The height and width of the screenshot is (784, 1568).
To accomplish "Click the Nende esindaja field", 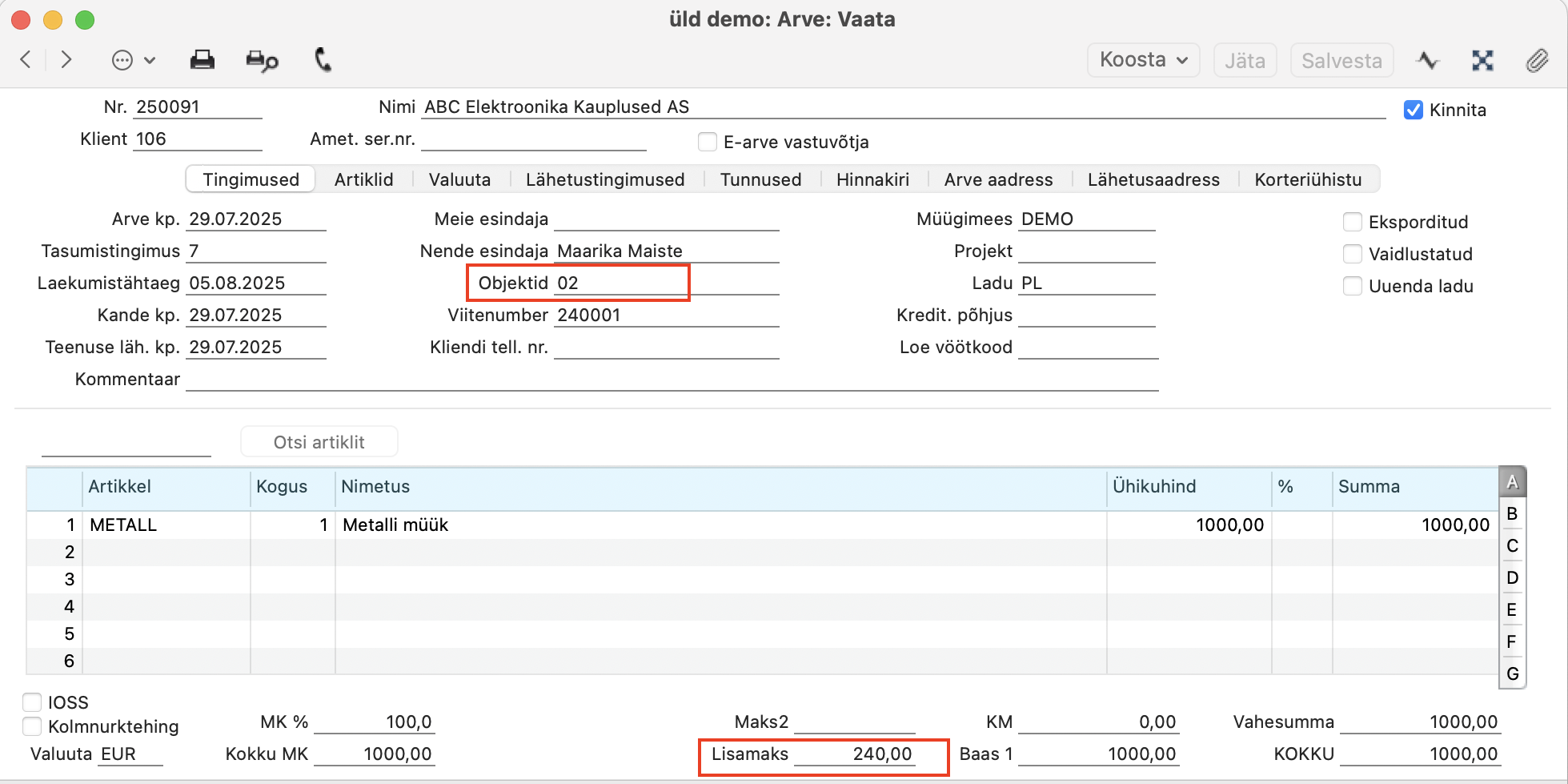I will 667,251.
